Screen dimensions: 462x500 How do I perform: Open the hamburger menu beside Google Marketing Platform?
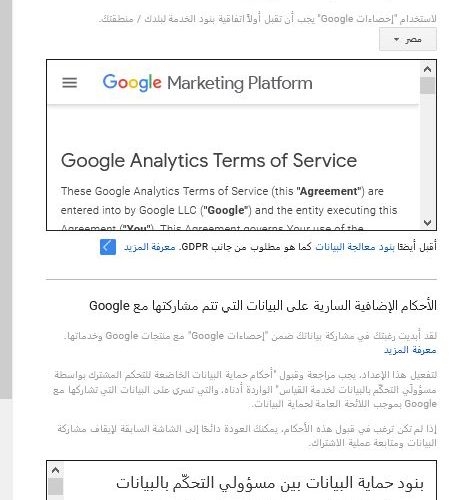pyautogui.click(x=70, y=82)
